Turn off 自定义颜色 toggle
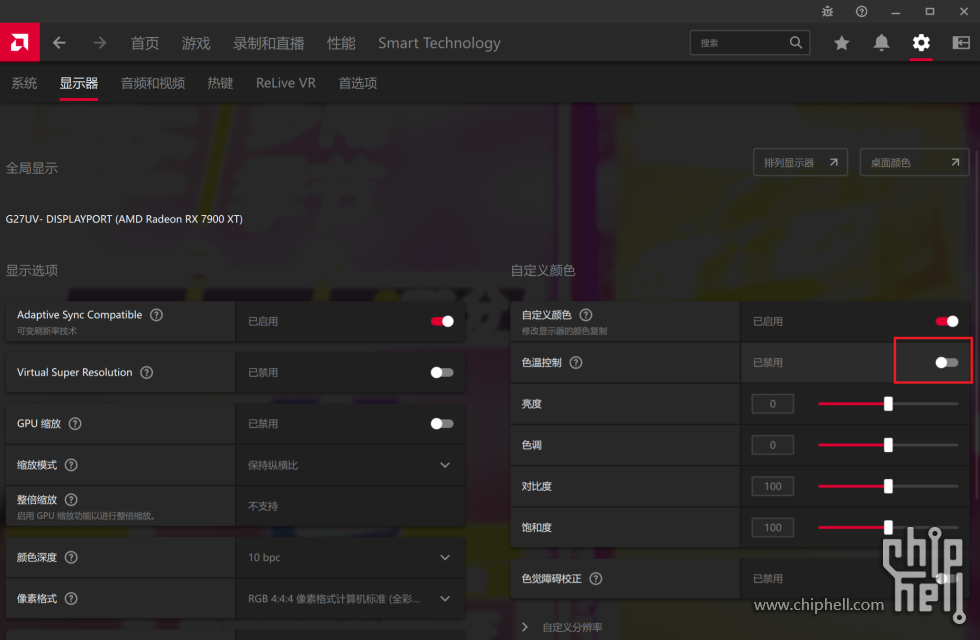This screenshot has width=980, height=640. point(947,321)
